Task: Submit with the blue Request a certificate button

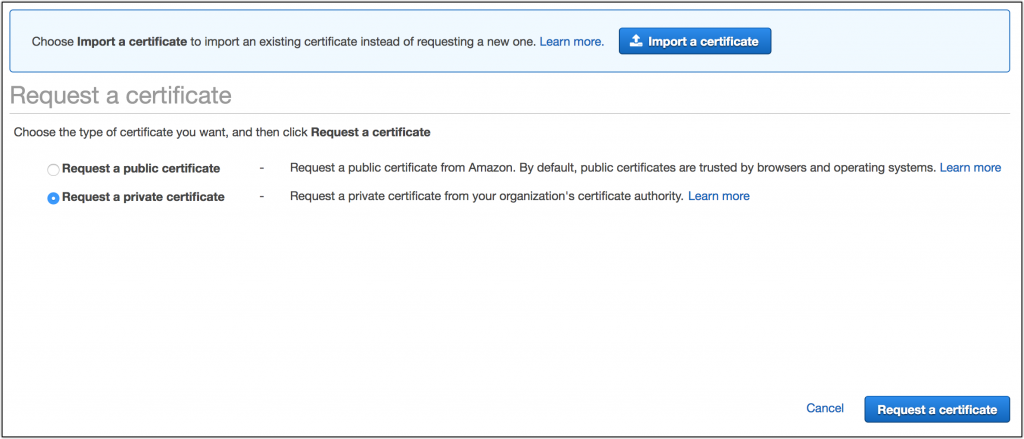Action: pyautogui.click(x=937, y=410)
